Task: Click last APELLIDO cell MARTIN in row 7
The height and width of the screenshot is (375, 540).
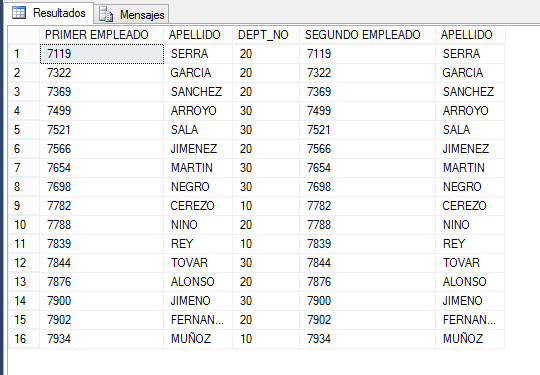Action: click(x=470, y=168)
